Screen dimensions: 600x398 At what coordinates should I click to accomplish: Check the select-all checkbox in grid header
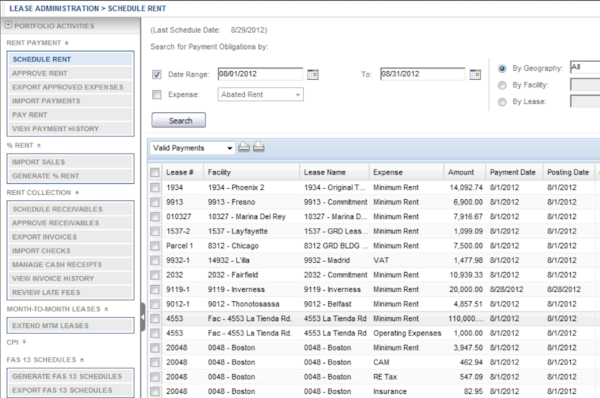pos(155,172)
